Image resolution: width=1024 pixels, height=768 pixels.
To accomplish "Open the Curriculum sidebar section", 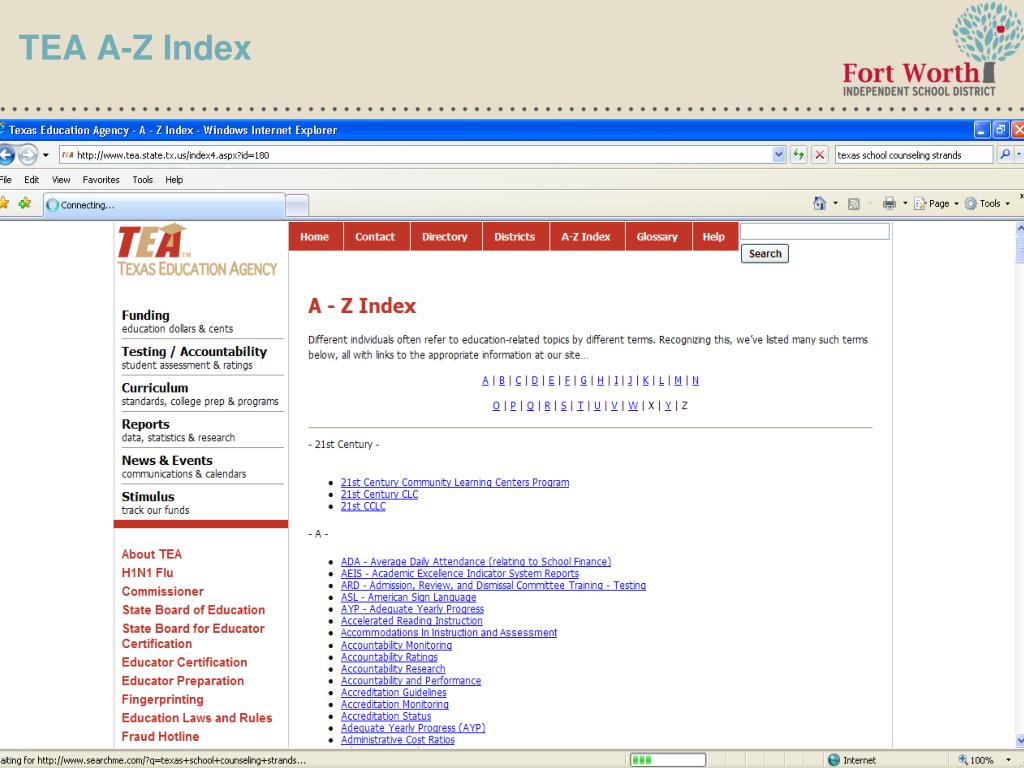I will (x=200, y=394).
